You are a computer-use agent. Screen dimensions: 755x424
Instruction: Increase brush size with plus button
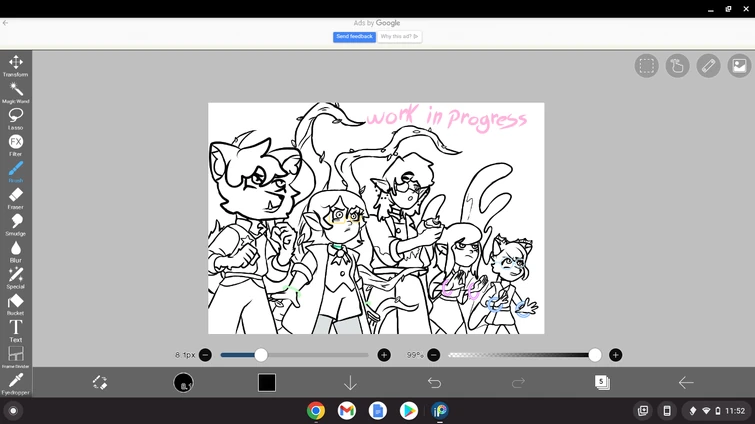click(384, 355)
